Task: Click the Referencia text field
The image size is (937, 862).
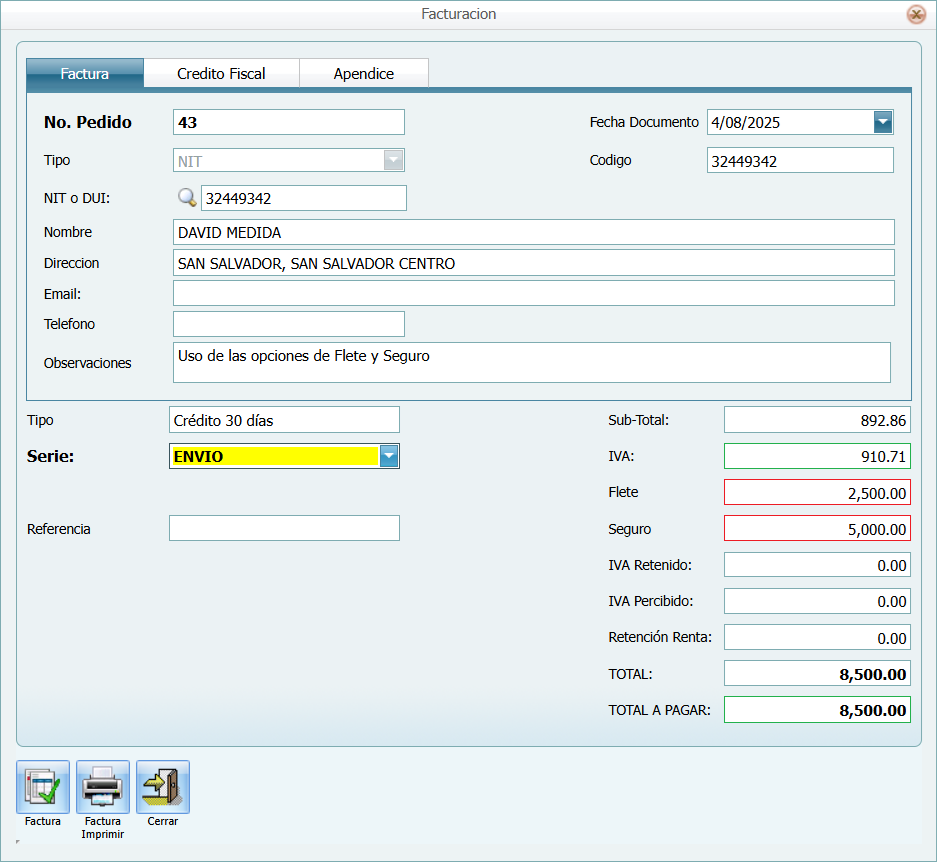Action: [x=284, y=528]
